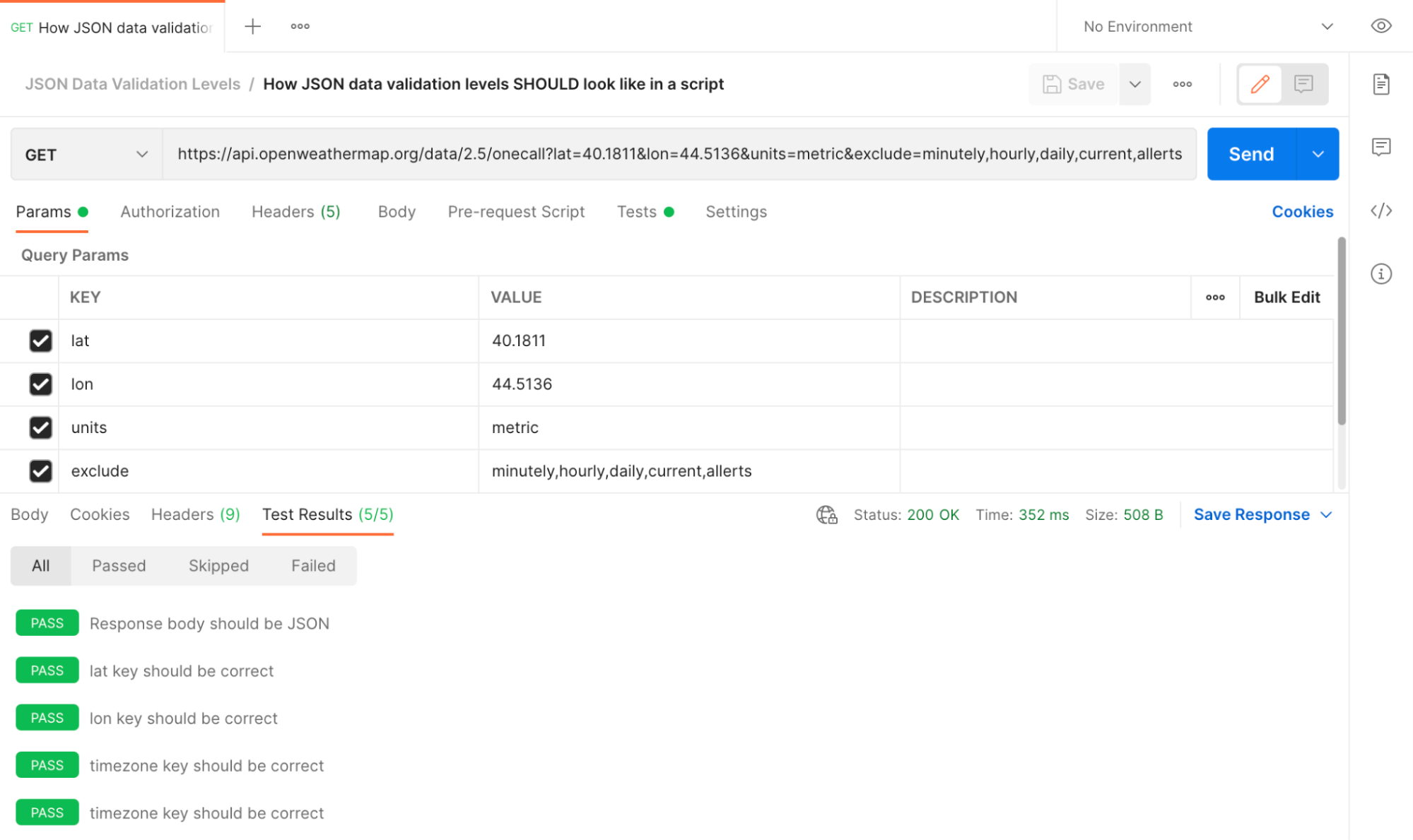Click the request URL input field
Viewport: 1413px width, 840px height.
click(x=679, y=154)
